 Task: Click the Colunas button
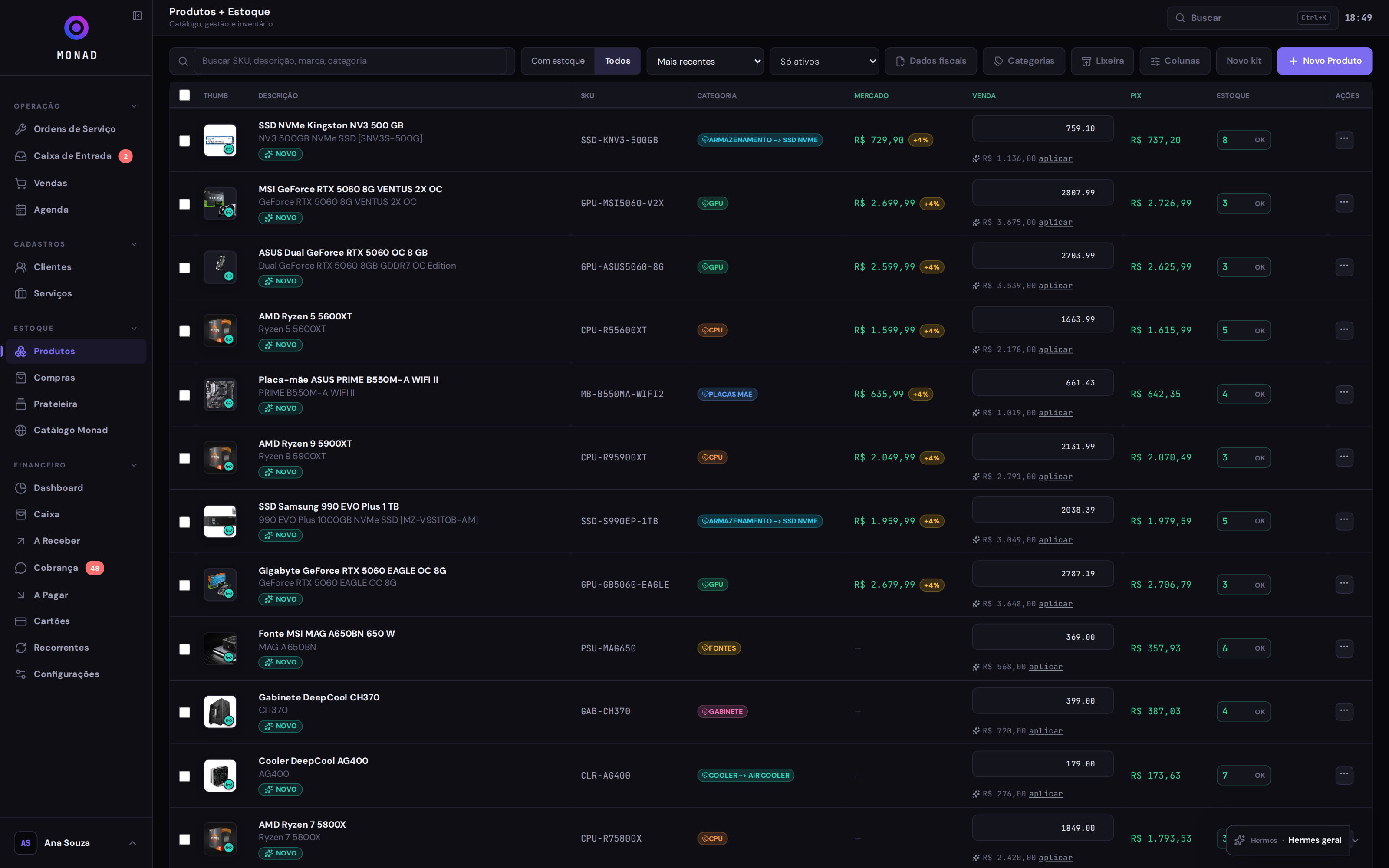pos(1174,61)
